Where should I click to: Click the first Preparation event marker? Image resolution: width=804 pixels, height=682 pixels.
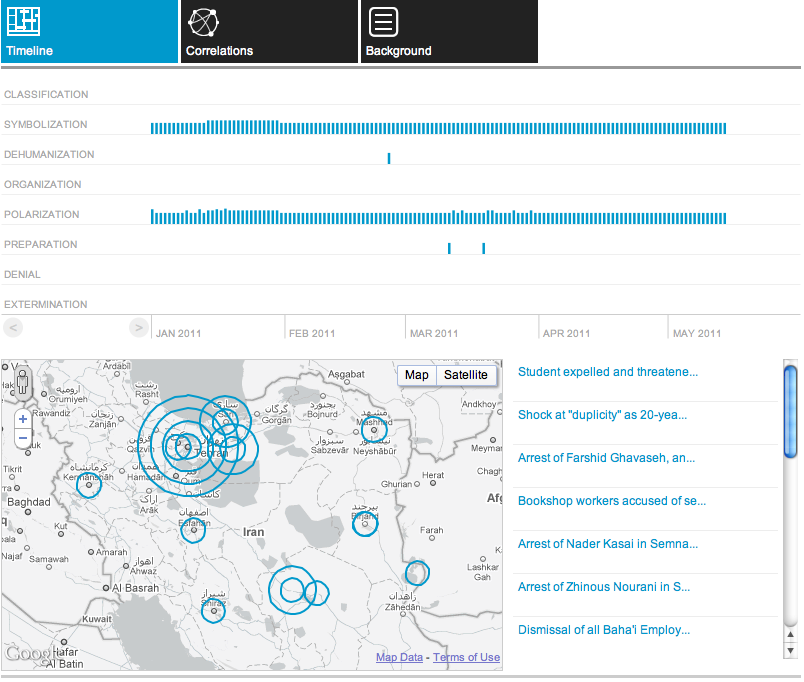[449, 248]
